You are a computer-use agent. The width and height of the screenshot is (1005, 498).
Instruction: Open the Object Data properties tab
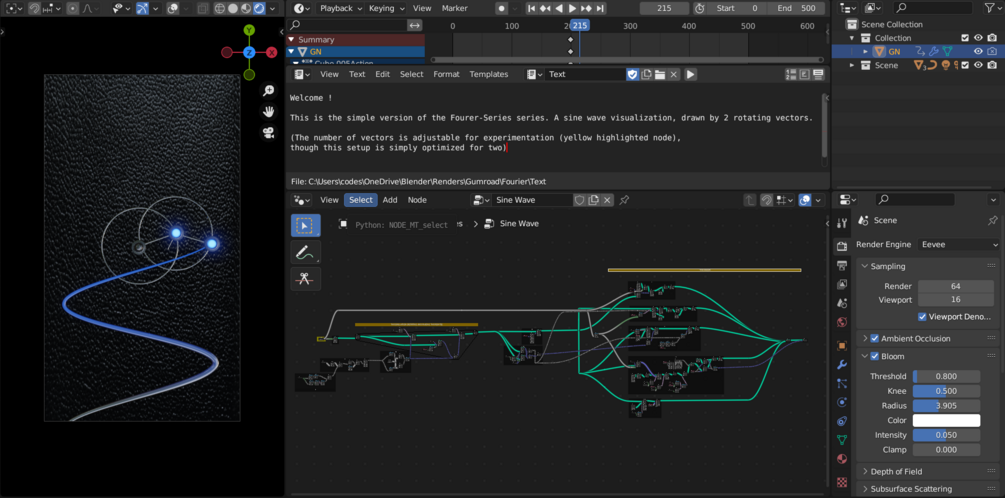pyautogui.click(x=842, y=440)
